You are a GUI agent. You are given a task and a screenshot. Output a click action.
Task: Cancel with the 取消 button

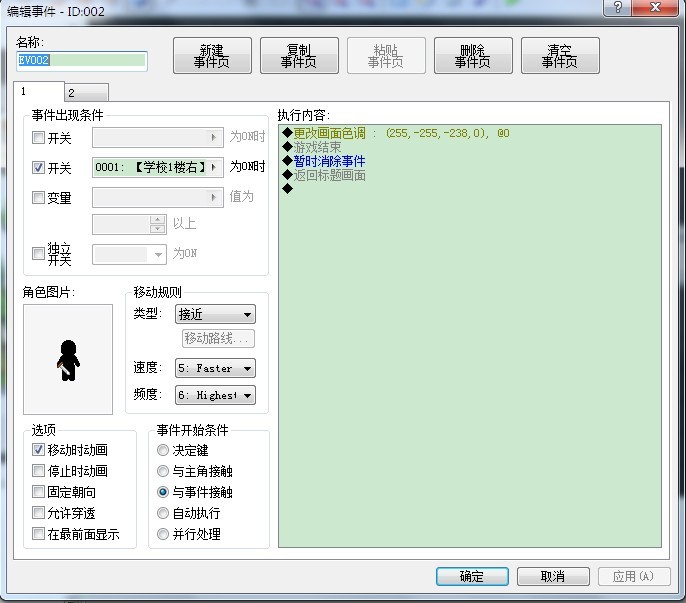pos(553,576)
